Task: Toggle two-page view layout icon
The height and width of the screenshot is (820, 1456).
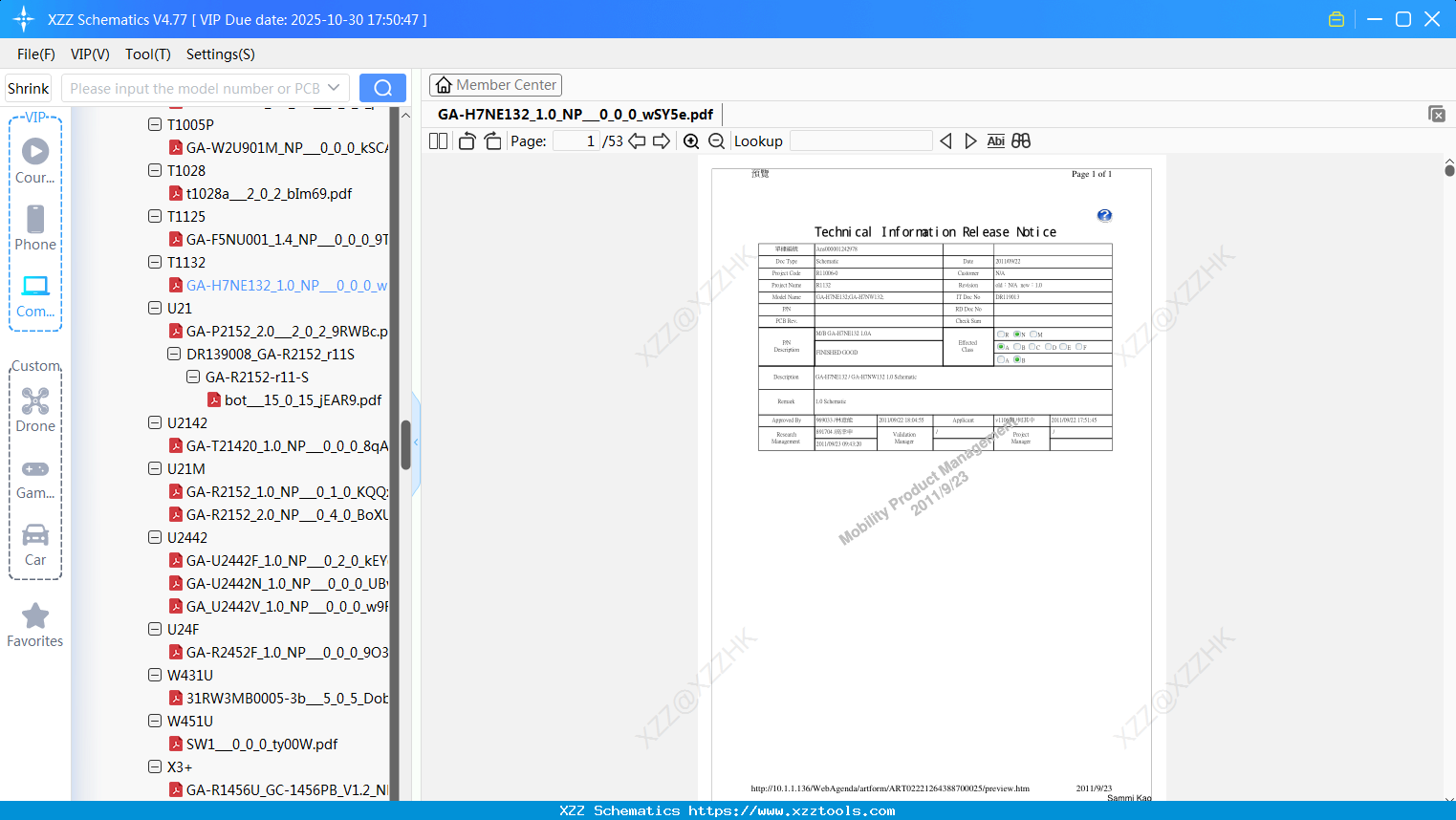Action: (x=439, y=141)
